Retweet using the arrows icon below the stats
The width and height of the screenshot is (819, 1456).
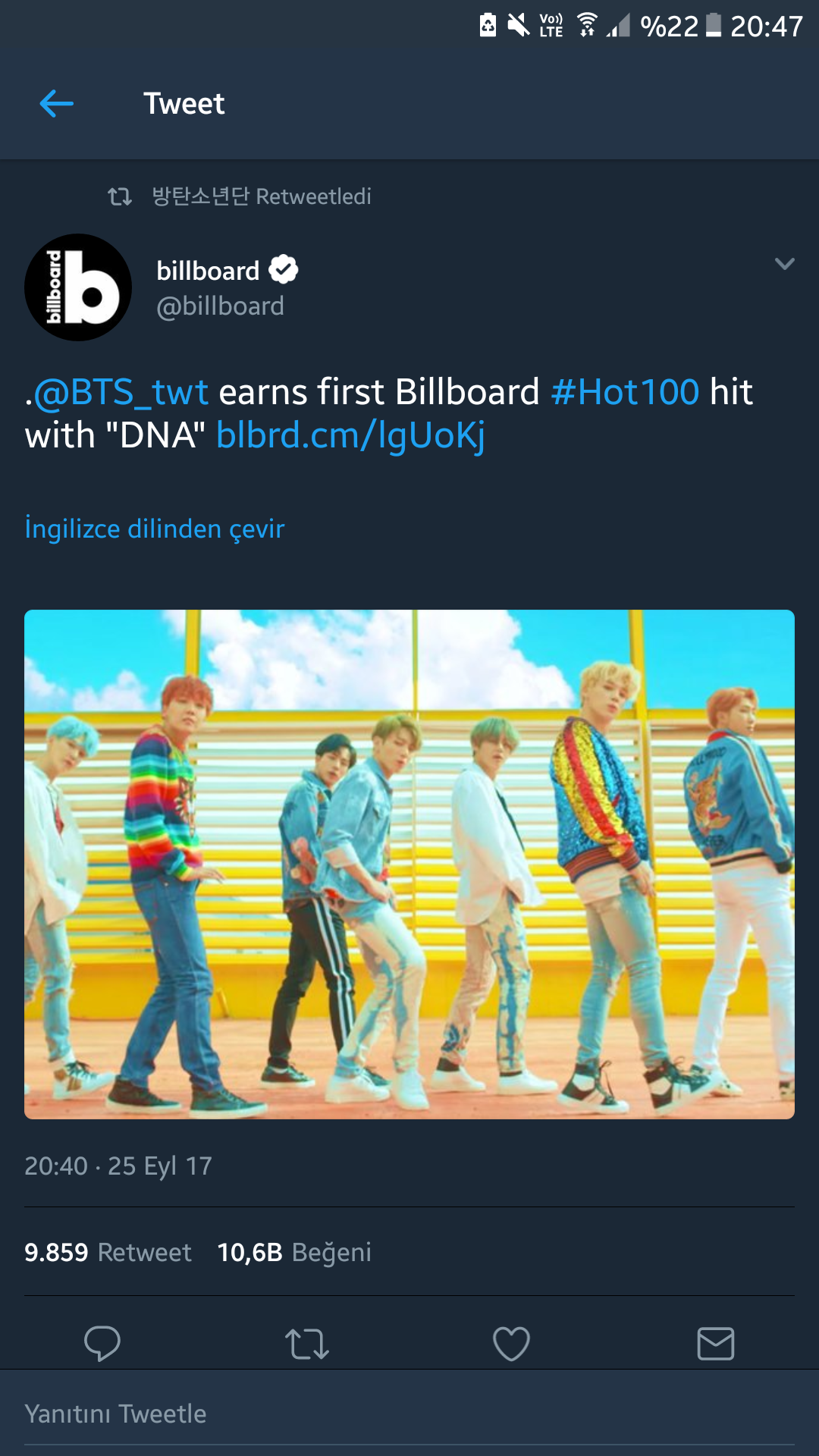306,1343
